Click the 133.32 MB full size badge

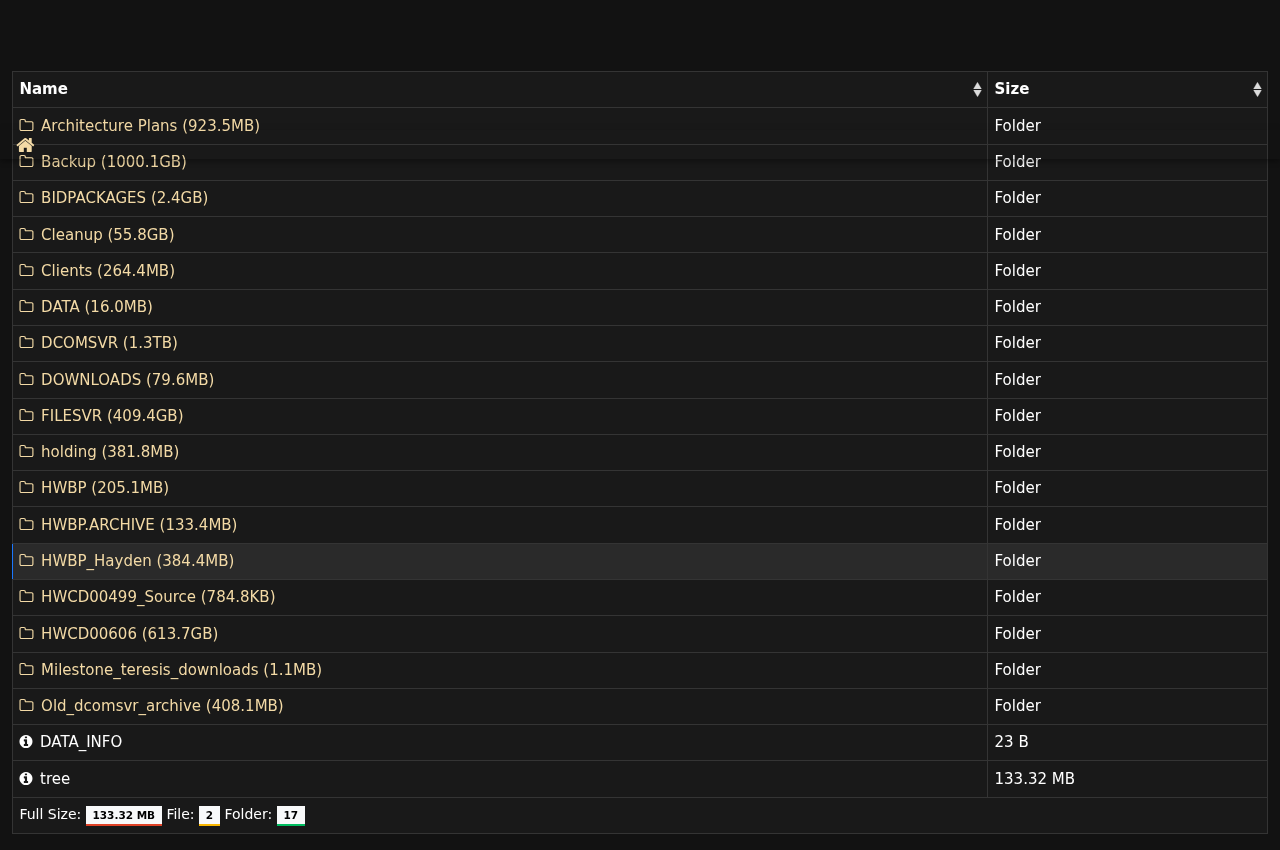coord(123,816)
